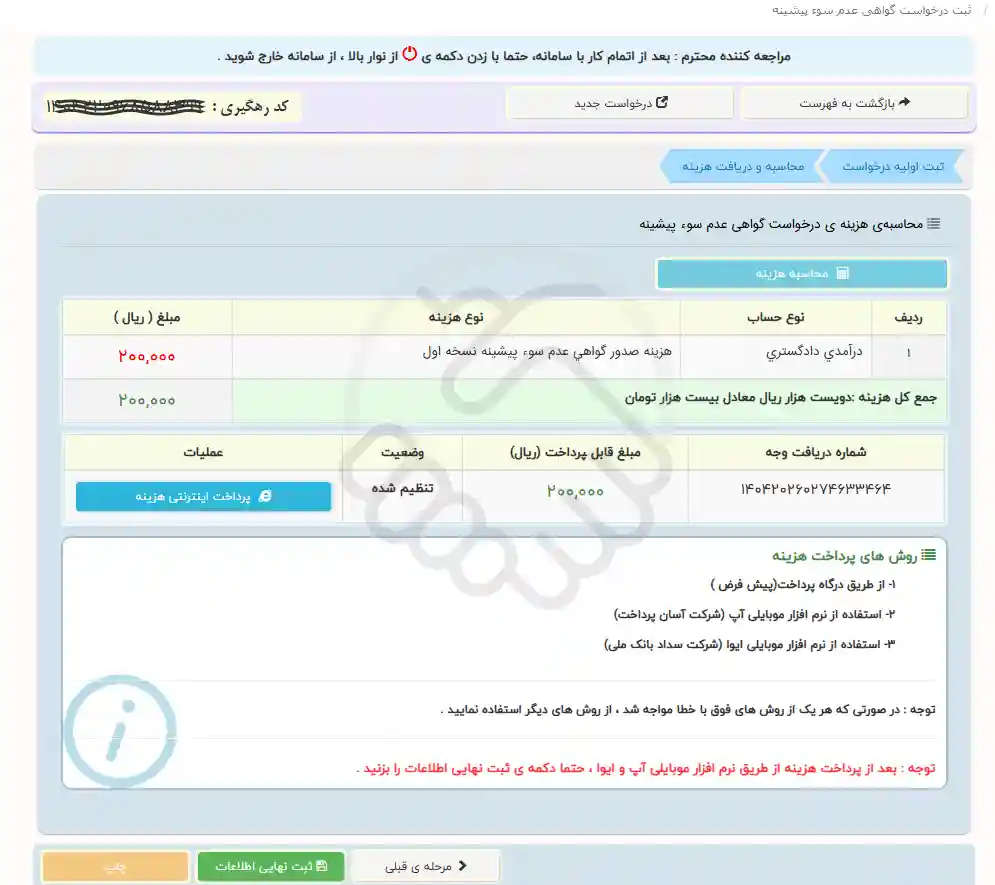Image resolution: width=995 pixels, height=885 pixels.
Task: Select the عملیات column header
Action: [x=203, y=452]
